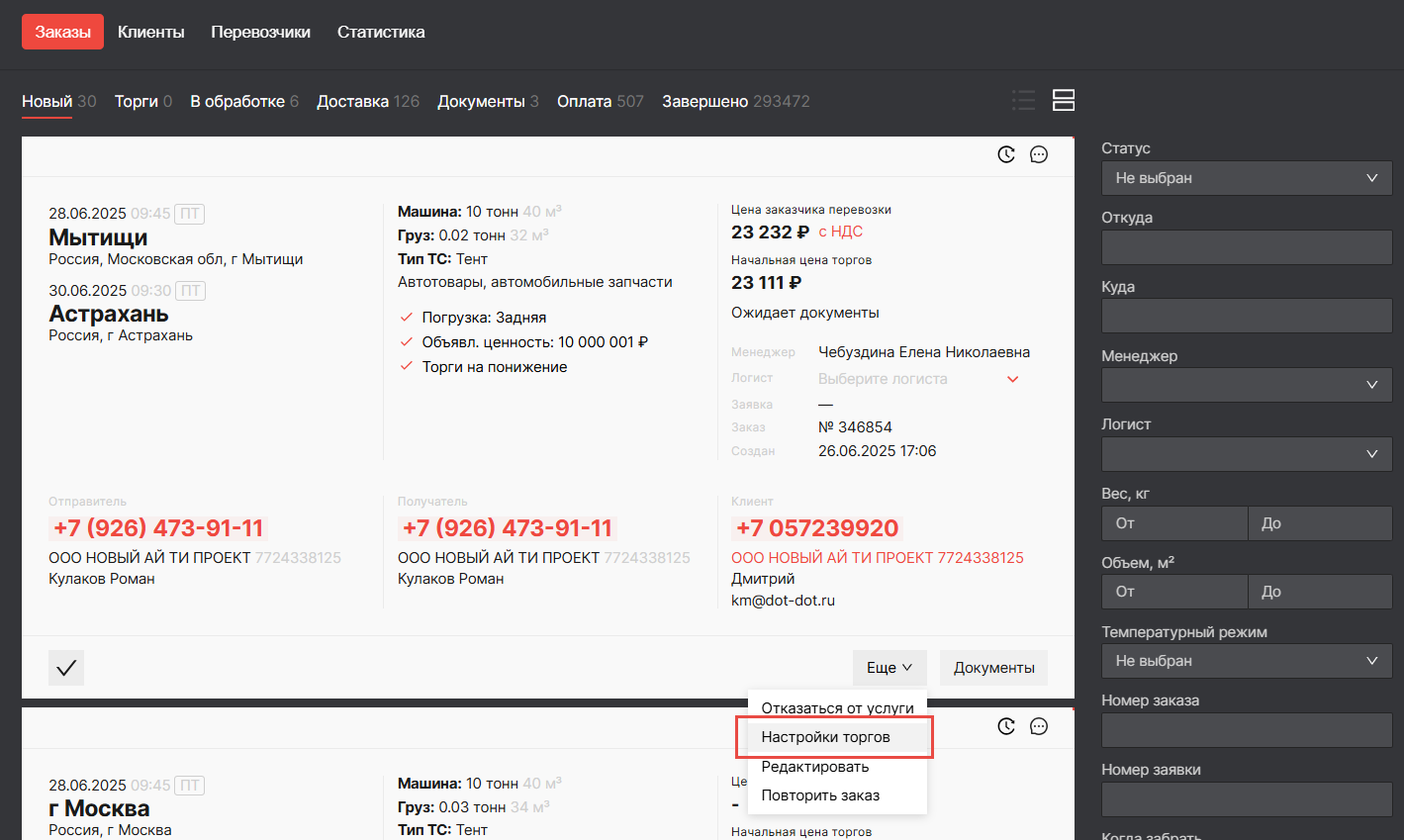Click Торги на понижение option text
The width and height of the screenshot is (1404, 840).
pos(495,367)
